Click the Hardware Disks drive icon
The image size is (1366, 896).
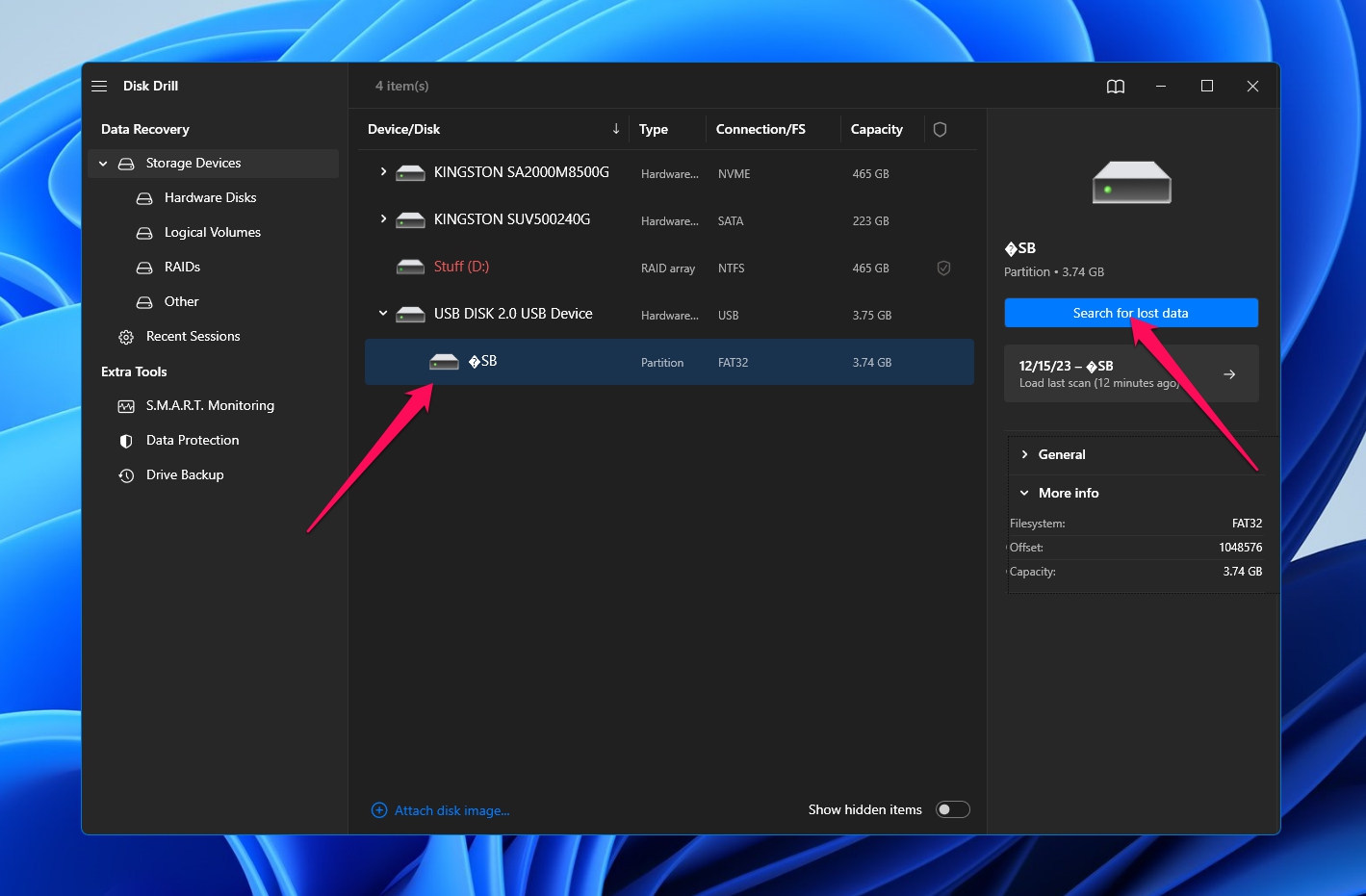click(x=144, y=198)
